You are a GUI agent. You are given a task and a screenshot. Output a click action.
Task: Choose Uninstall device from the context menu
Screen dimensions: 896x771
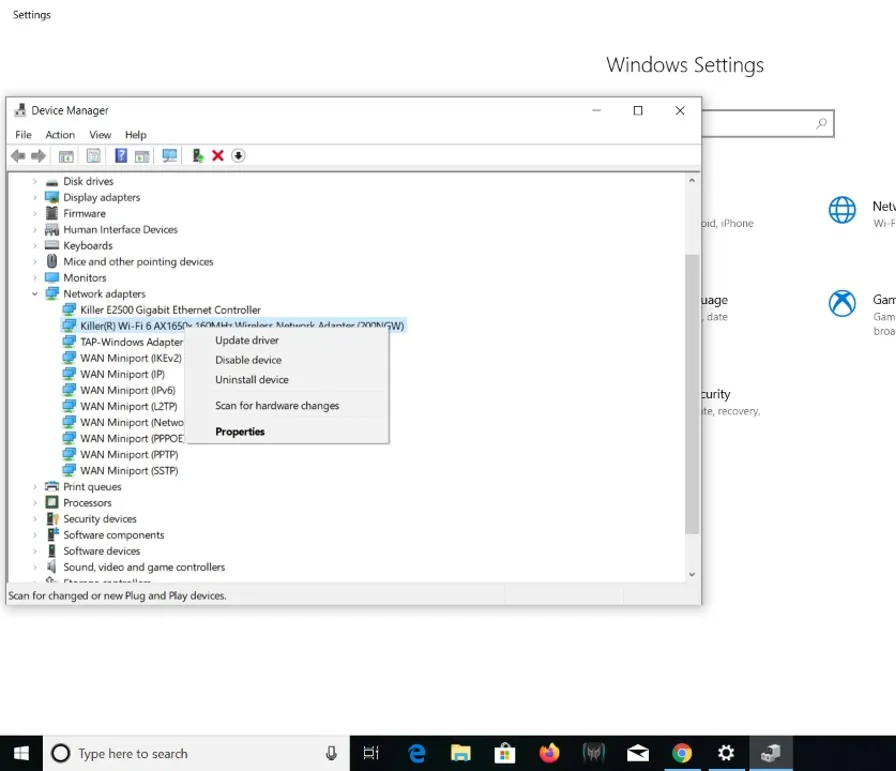[x=287, y=379]
